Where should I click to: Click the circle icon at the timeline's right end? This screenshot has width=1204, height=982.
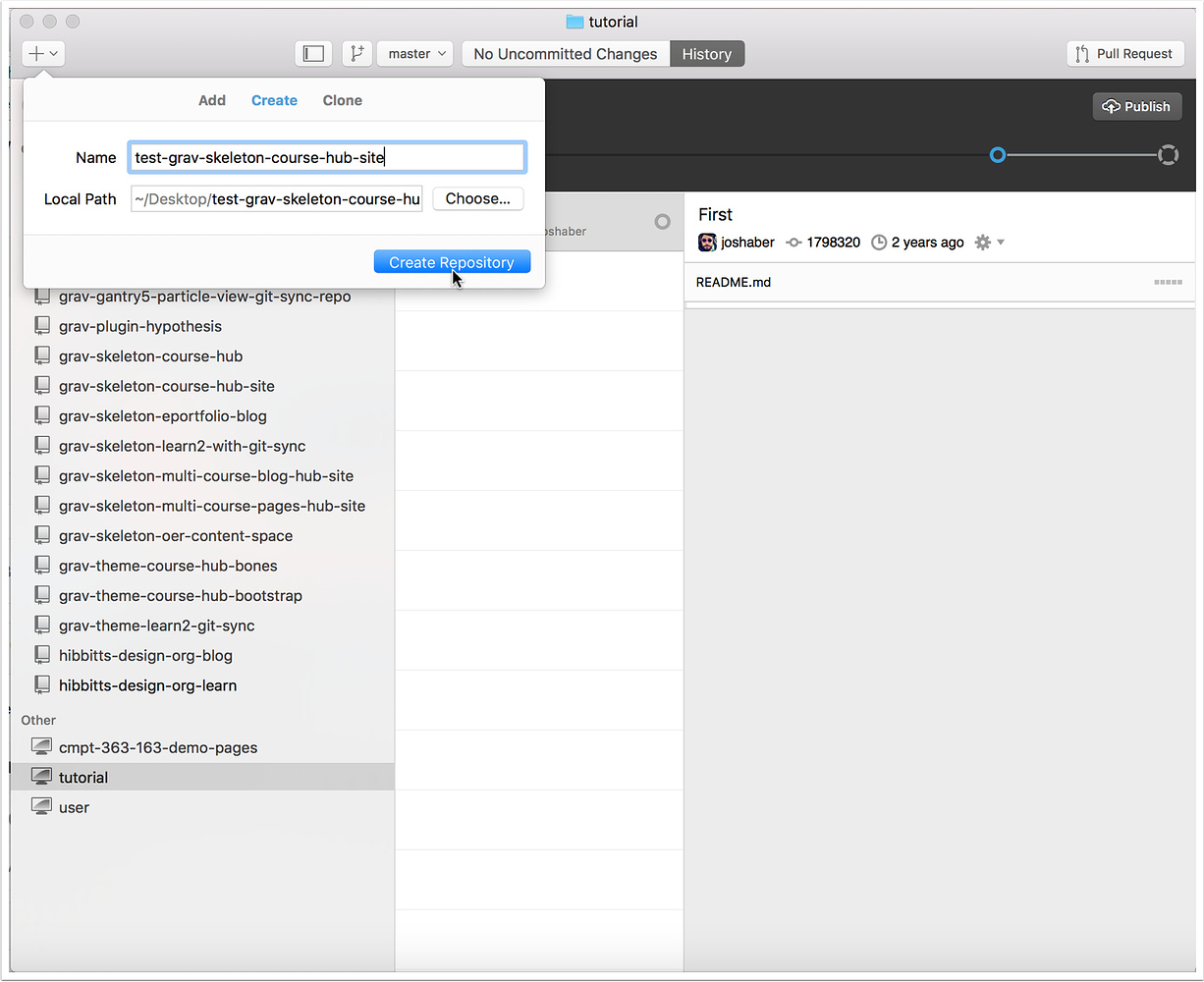[1168, 154]
